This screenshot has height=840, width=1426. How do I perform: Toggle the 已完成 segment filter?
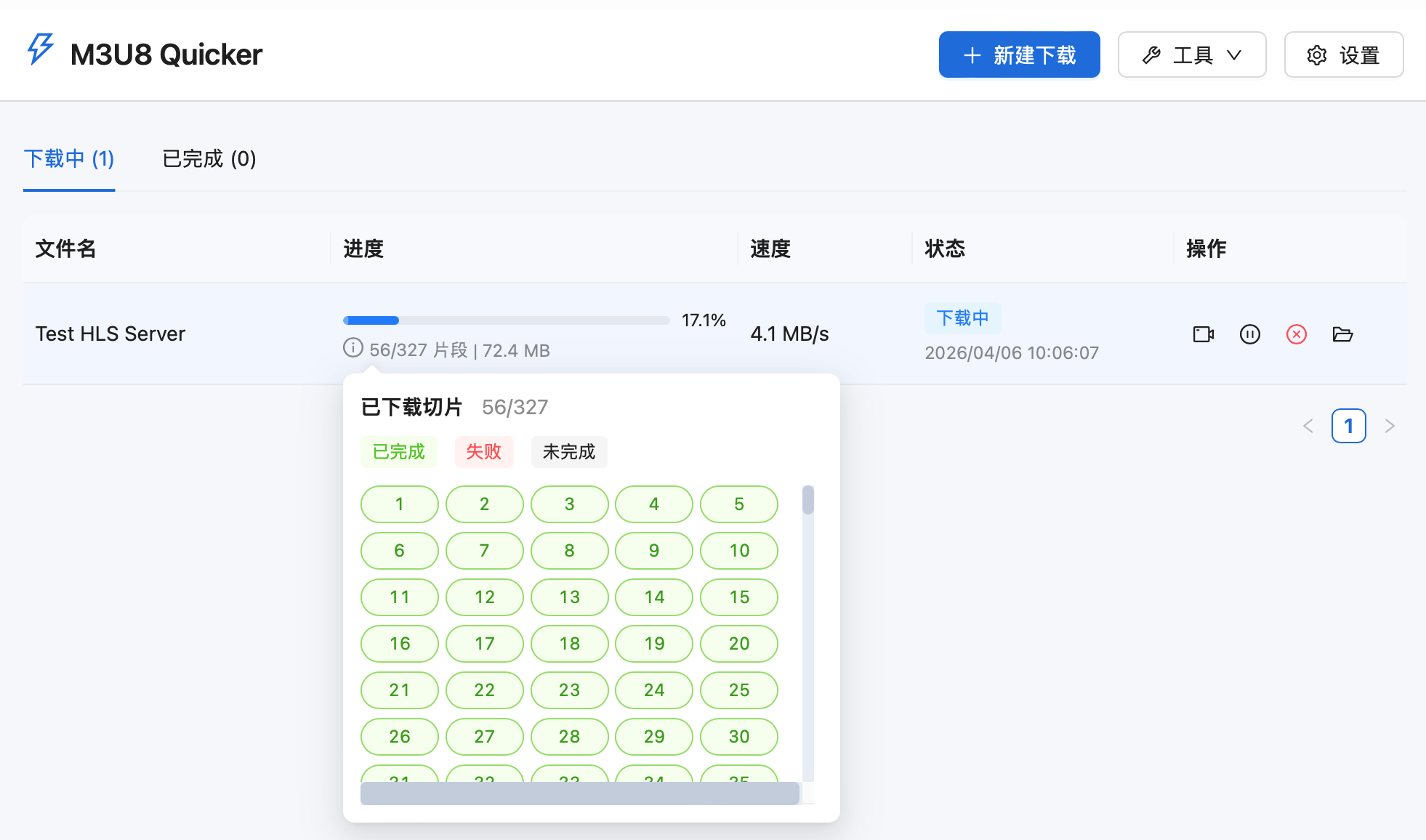[398, 451]
